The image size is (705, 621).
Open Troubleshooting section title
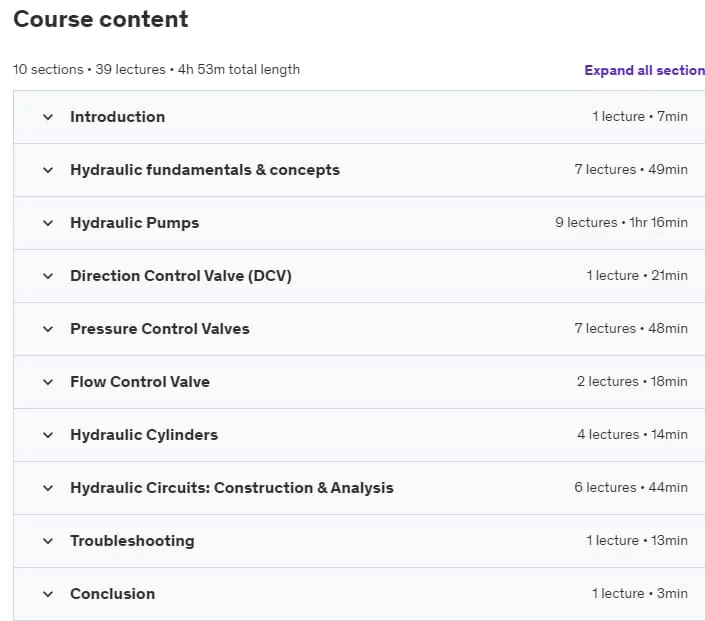point(132,541)
